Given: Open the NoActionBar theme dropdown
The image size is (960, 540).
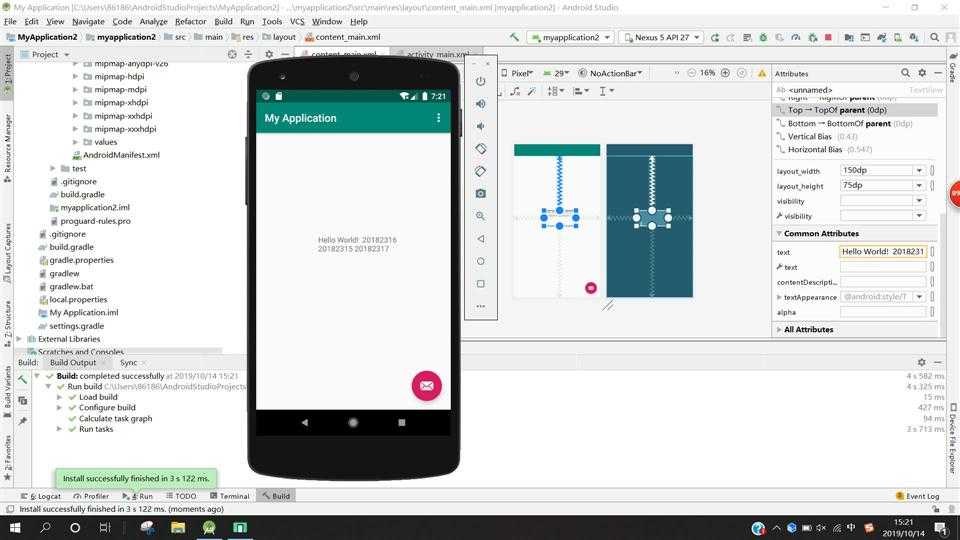Looking at the screenshot, I should click(x=610, y=73).
